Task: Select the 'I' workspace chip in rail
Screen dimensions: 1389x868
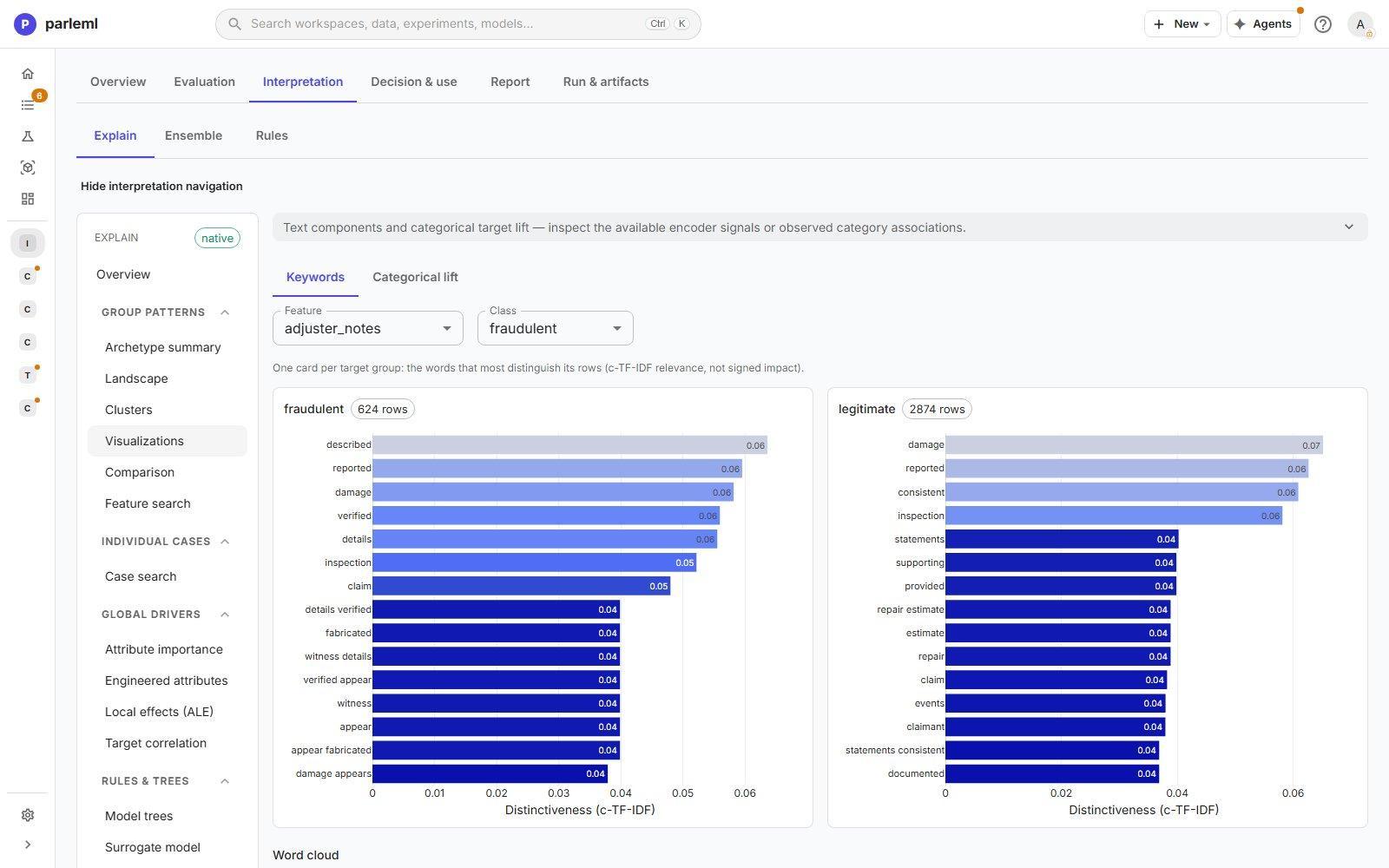Action: point(28,243)
